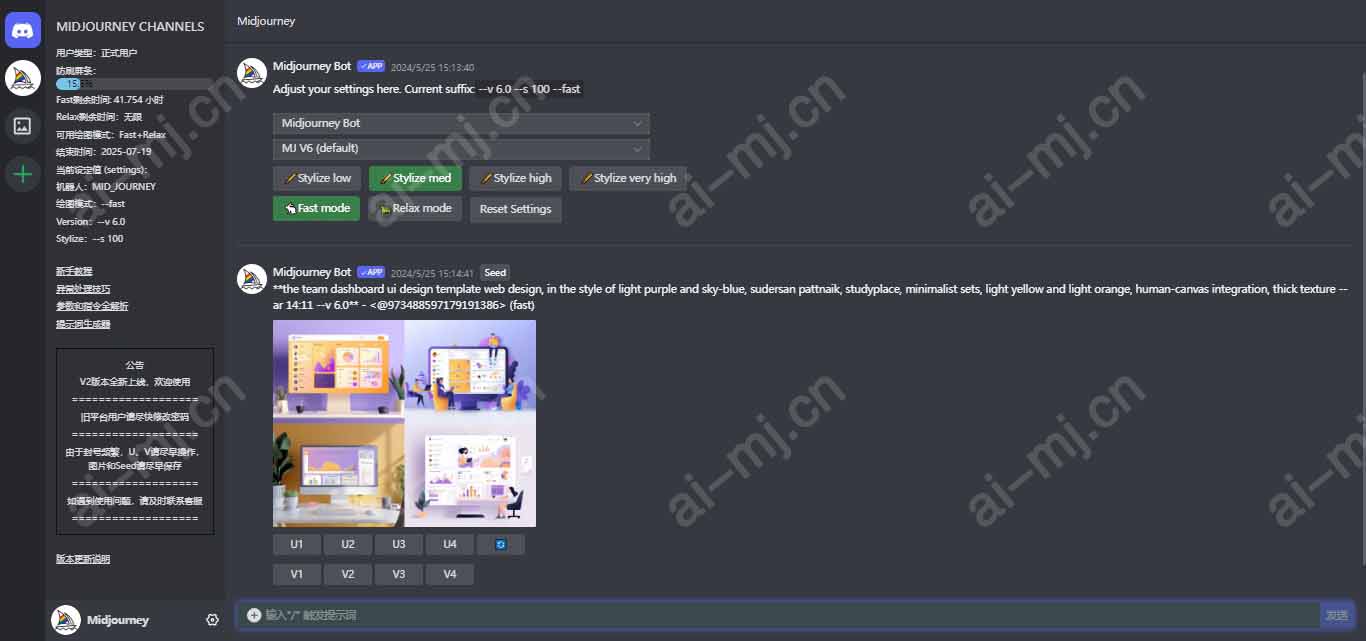Toggle Stylize med setting

(415, 178)
